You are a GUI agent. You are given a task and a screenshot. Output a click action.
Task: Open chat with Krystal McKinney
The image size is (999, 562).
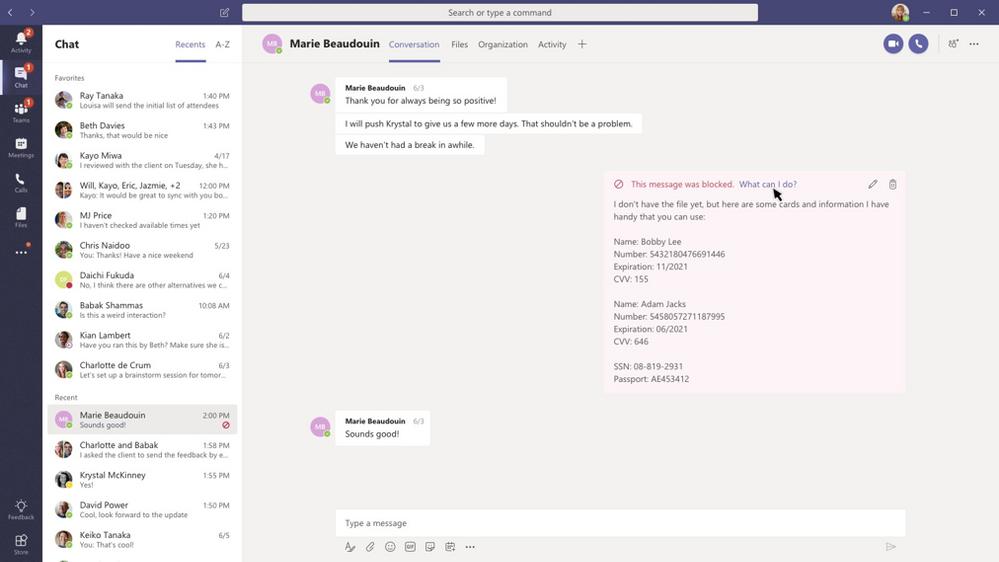coord(142,479)
